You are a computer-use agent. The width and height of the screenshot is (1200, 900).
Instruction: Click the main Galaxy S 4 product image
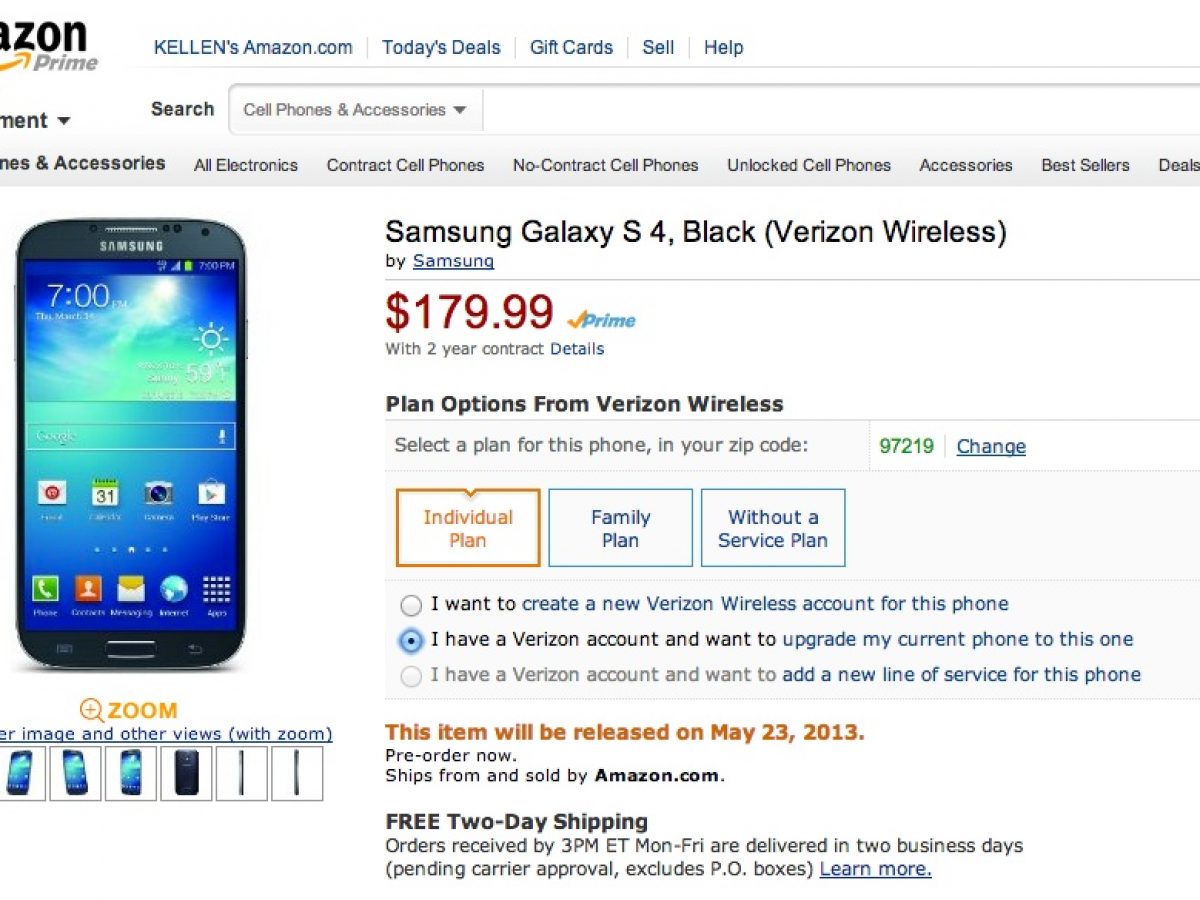click(130, 445)
